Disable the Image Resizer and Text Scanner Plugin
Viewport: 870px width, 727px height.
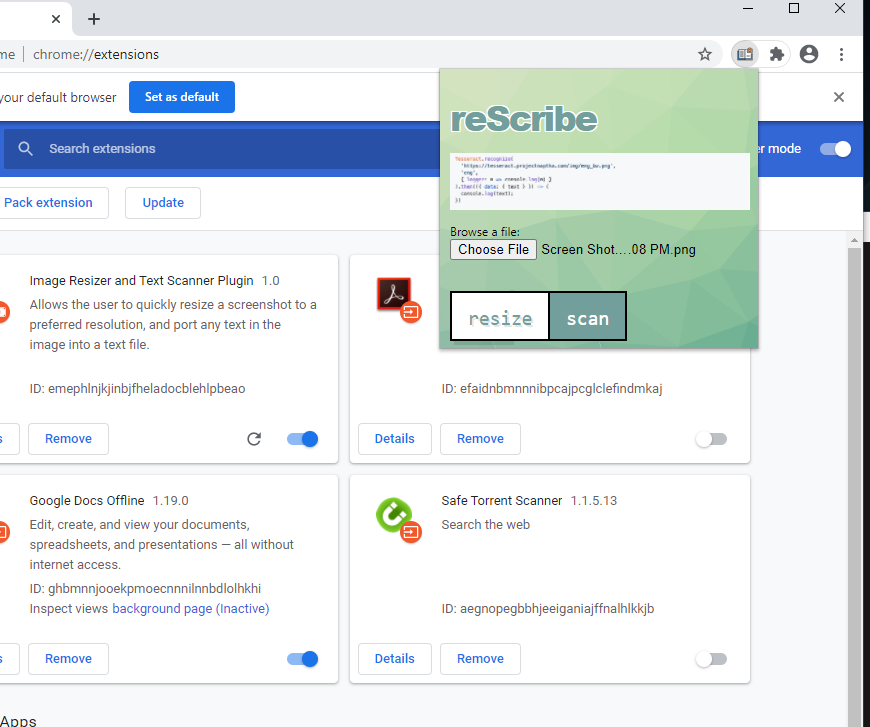(302, 439)
